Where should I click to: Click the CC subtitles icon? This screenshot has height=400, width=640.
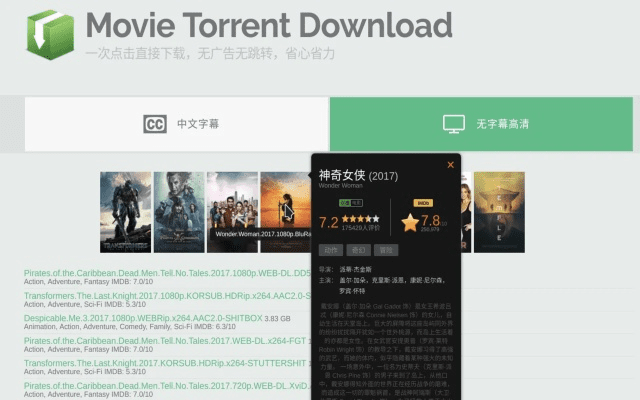point(155,125)
